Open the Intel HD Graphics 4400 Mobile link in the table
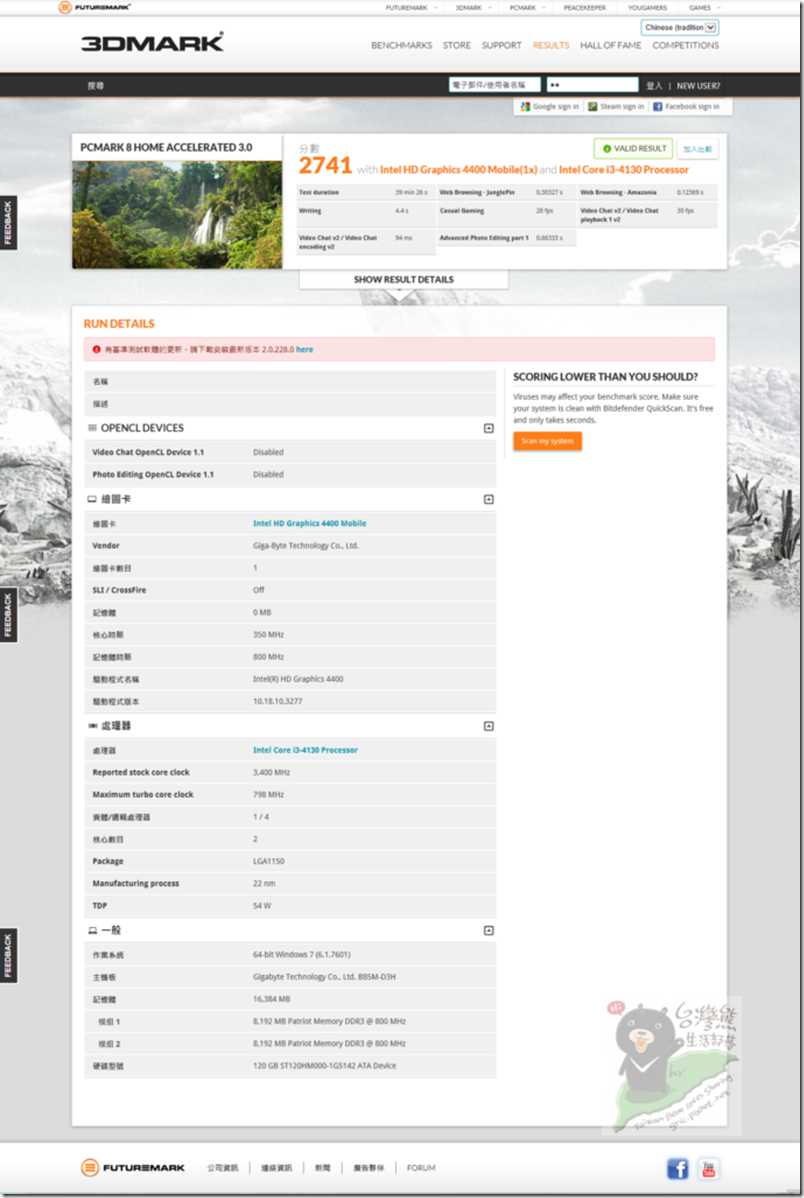The height and width of the screenshot is (1198, 804). click(310, 523)
